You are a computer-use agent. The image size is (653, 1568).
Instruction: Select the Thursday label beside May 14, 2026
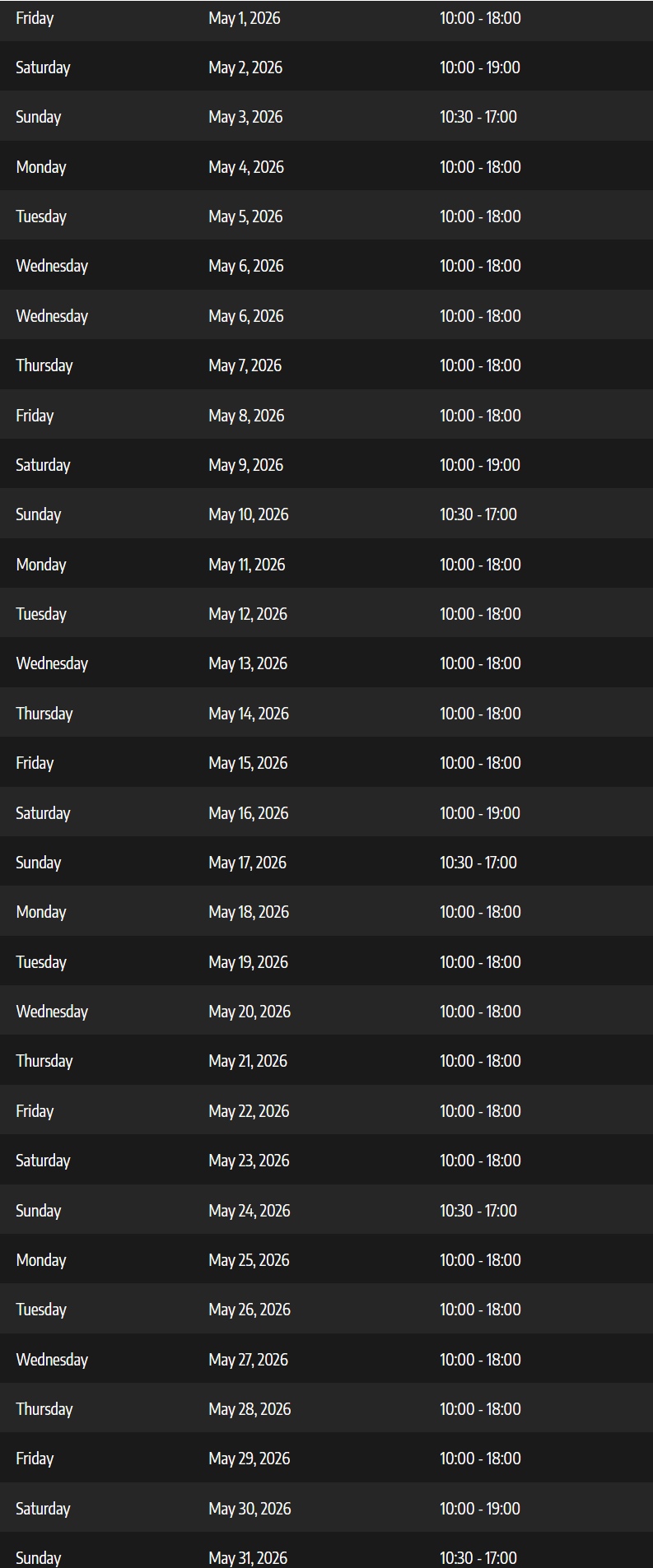44,714
